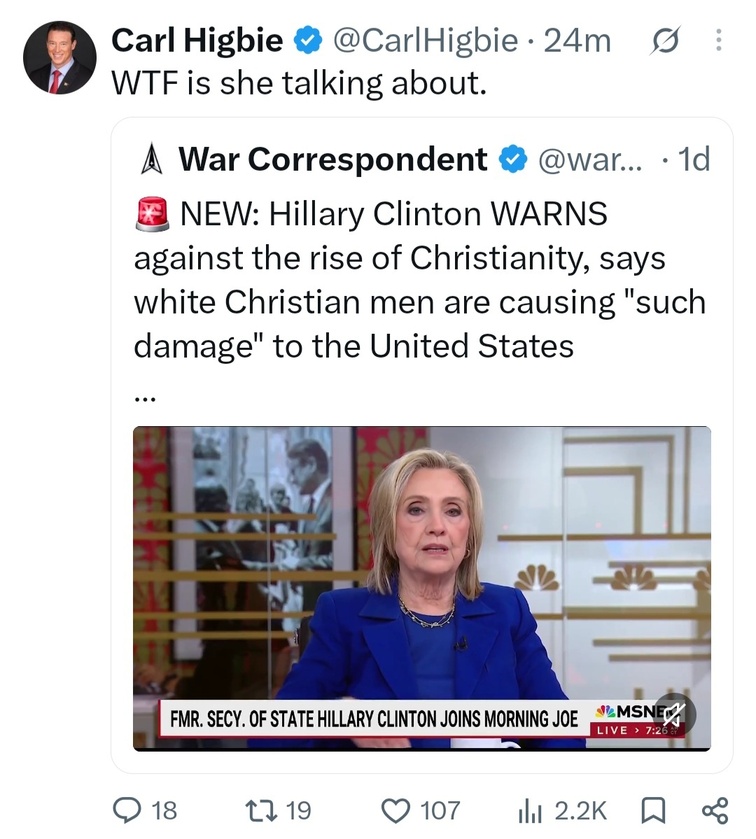
Task: Click Carl Higbie's blue verified badge
Action: tap(308, 41)
